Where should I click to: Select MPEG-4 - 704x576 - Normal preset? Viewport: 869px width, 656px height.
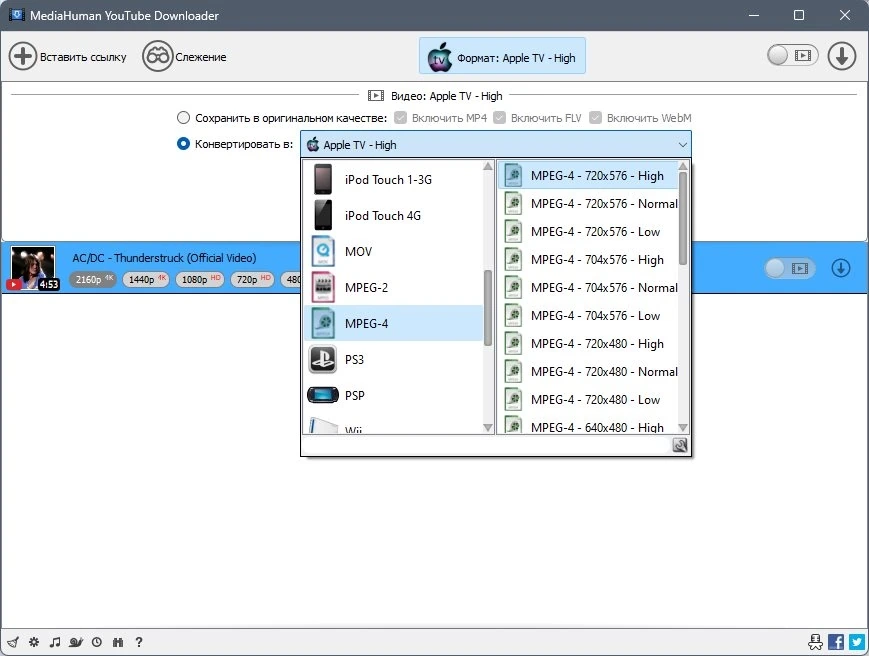click(x=588, y=288)
